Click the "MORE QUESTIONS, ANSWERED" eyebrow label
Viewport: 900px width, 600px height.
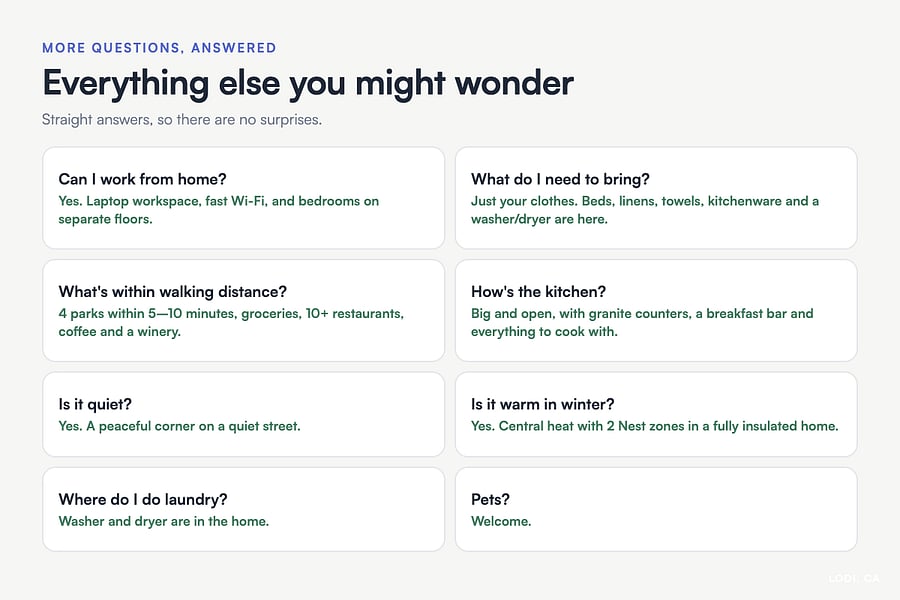pyautogui.click(x=159, y=48)
